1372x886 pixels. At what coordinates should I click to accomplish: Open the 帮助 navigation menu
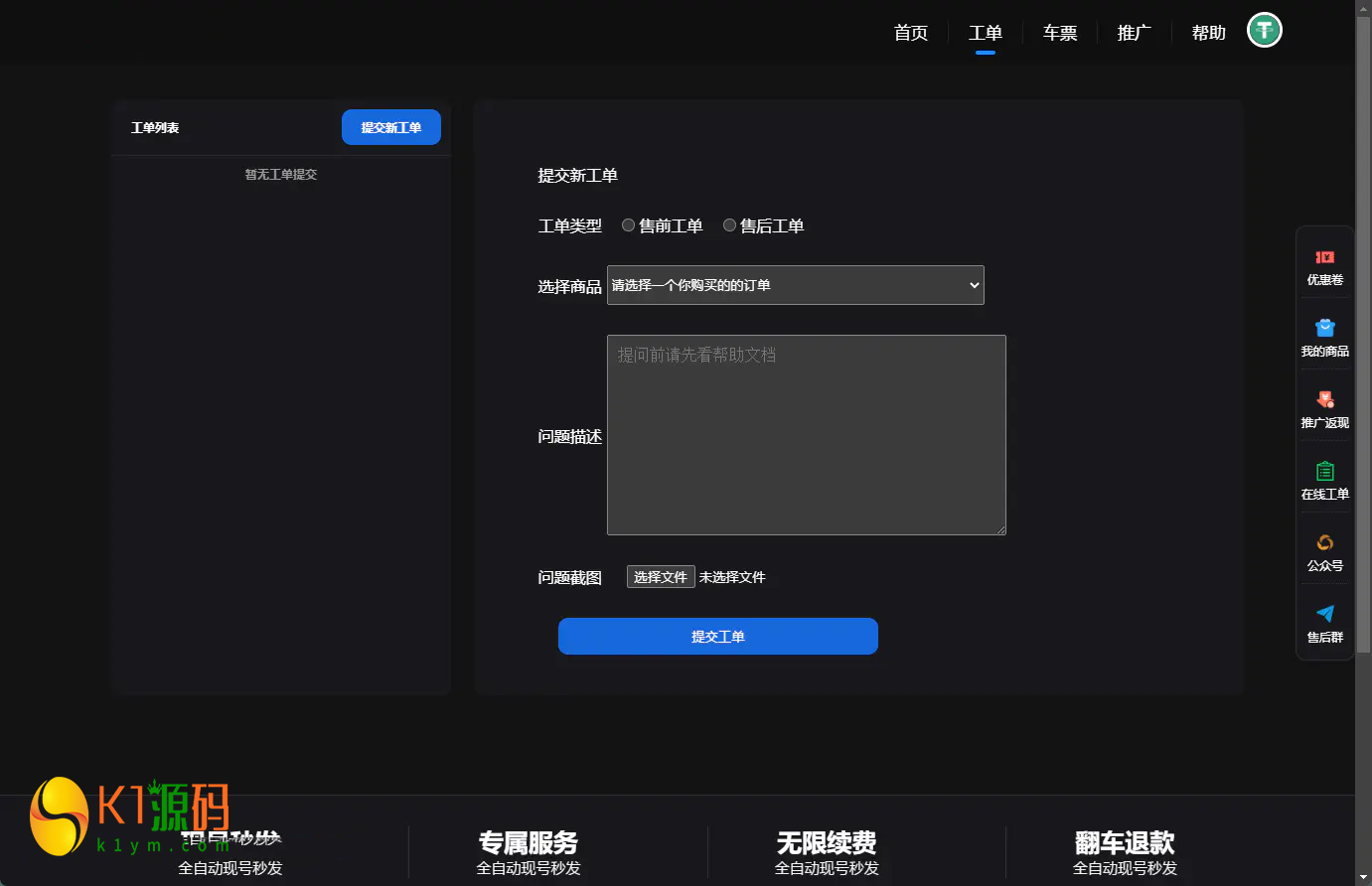(x=1208, y=33)
